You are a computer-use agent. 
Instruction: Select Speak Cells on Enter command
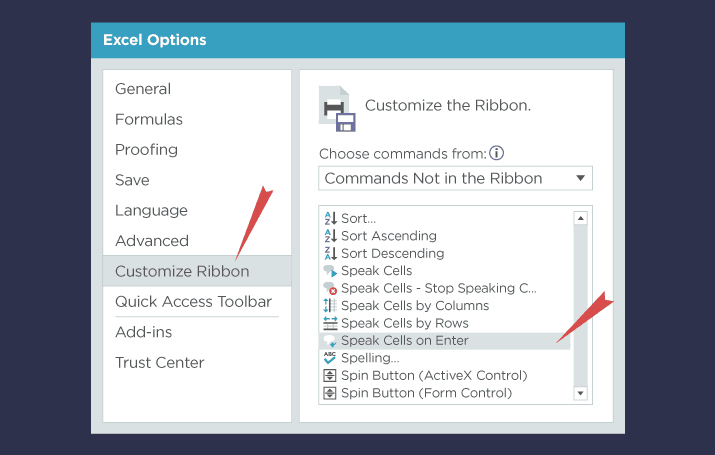[x=445, y=341]
